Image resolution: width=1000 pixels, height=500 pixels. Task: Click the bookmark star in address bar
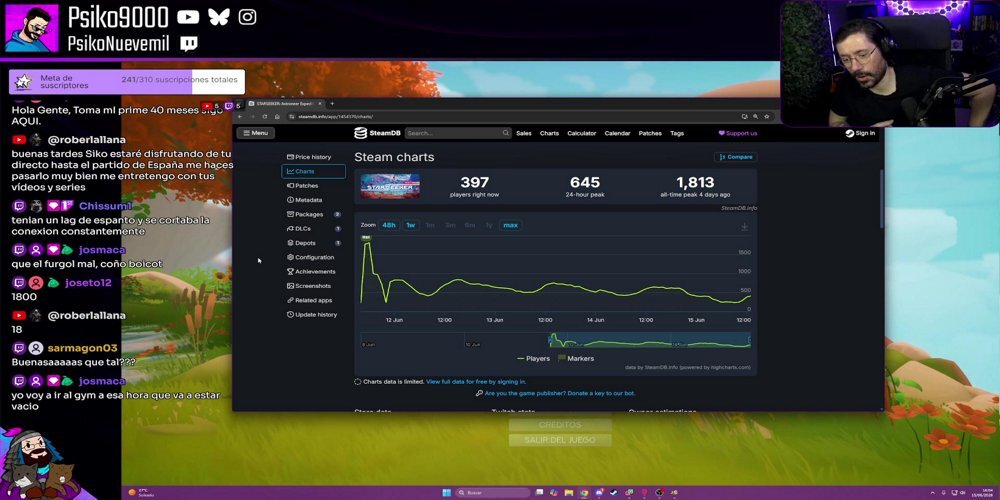coord(767,117)
